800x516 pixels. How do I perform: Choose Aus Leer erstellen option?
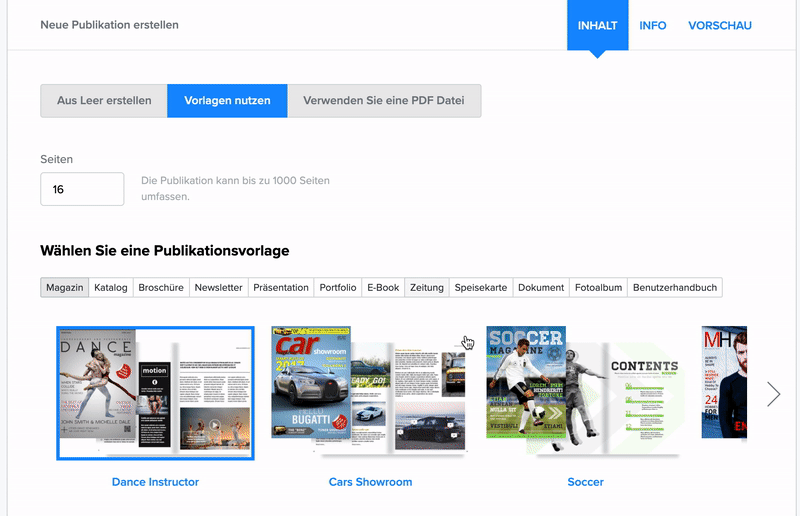(104, 101)
